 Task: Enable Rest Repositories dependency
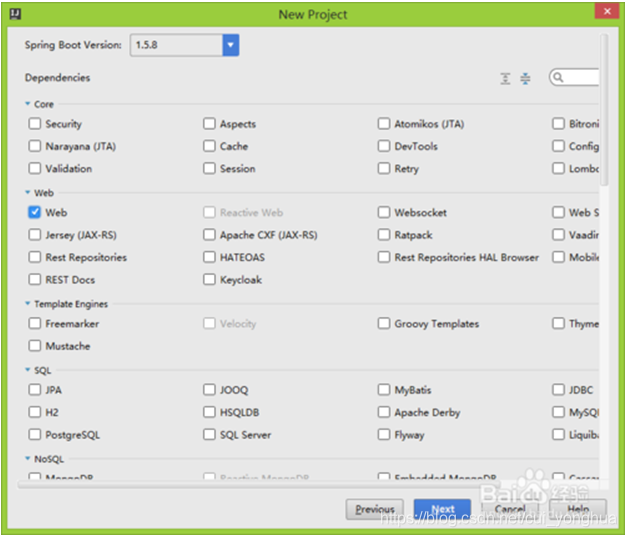click(35, 257)
